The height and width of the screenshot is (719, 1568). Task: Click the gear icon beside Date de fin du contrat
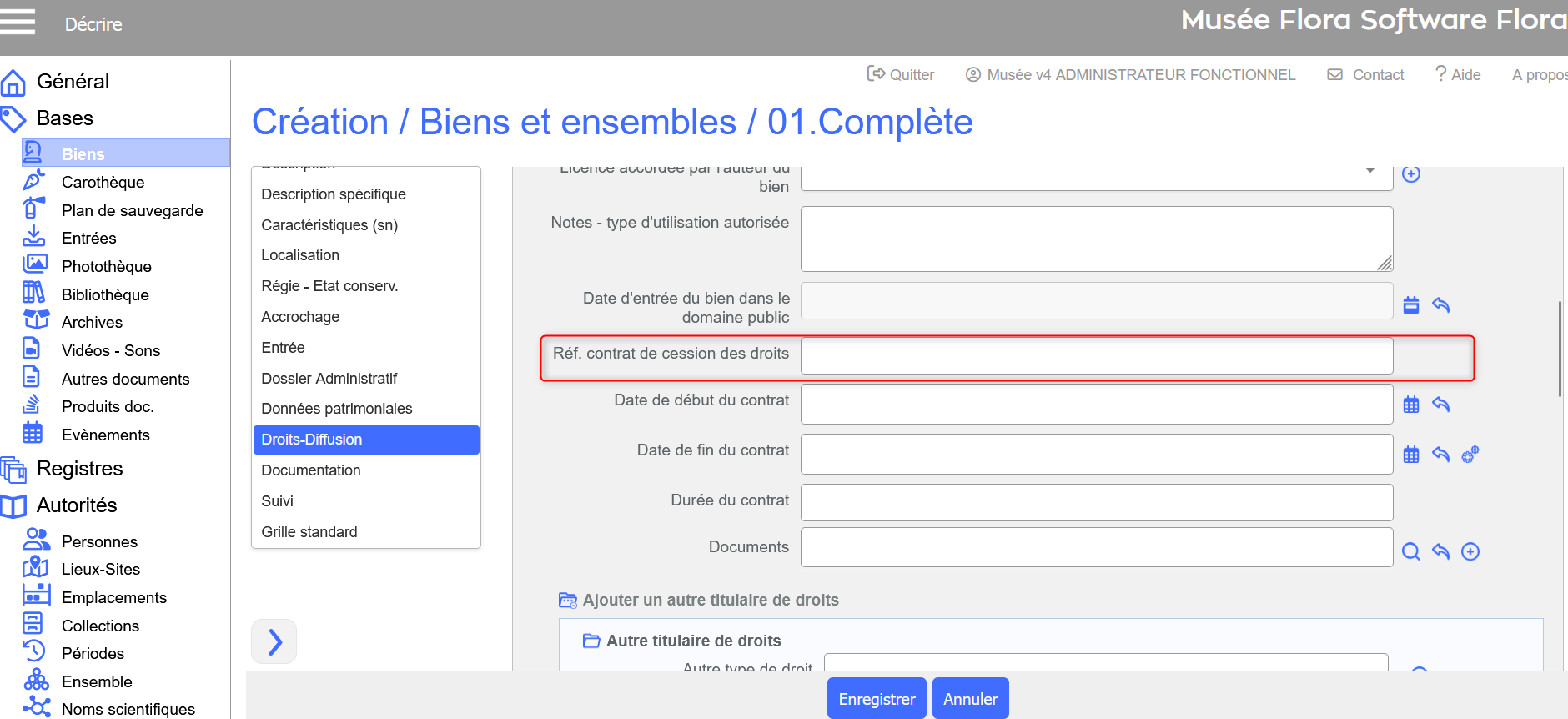click(1470, 455)
